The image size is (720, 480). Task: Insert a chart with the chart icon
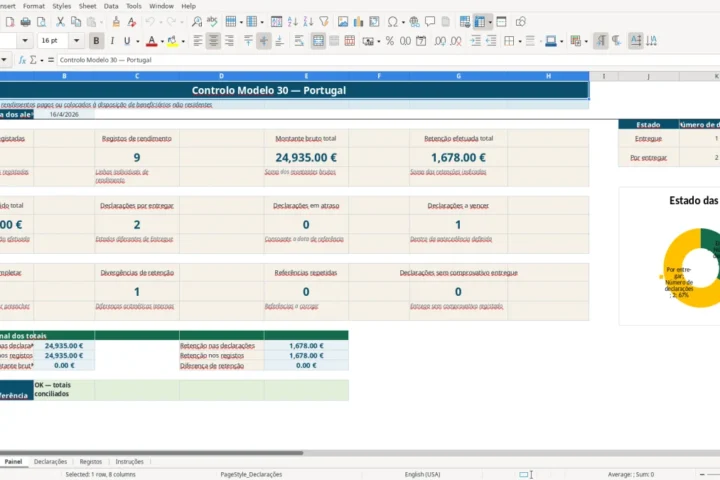[x=358, y=22]
